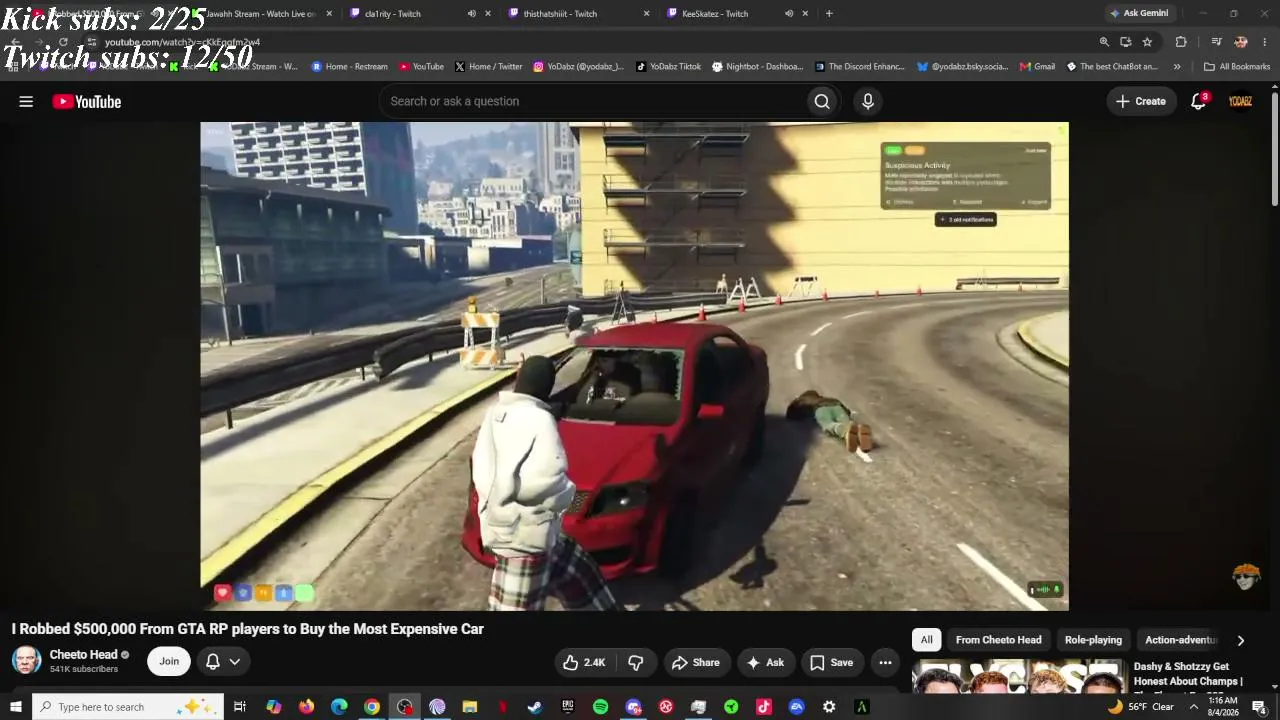
Task: Click the video player area
Action: coord(634,366)
